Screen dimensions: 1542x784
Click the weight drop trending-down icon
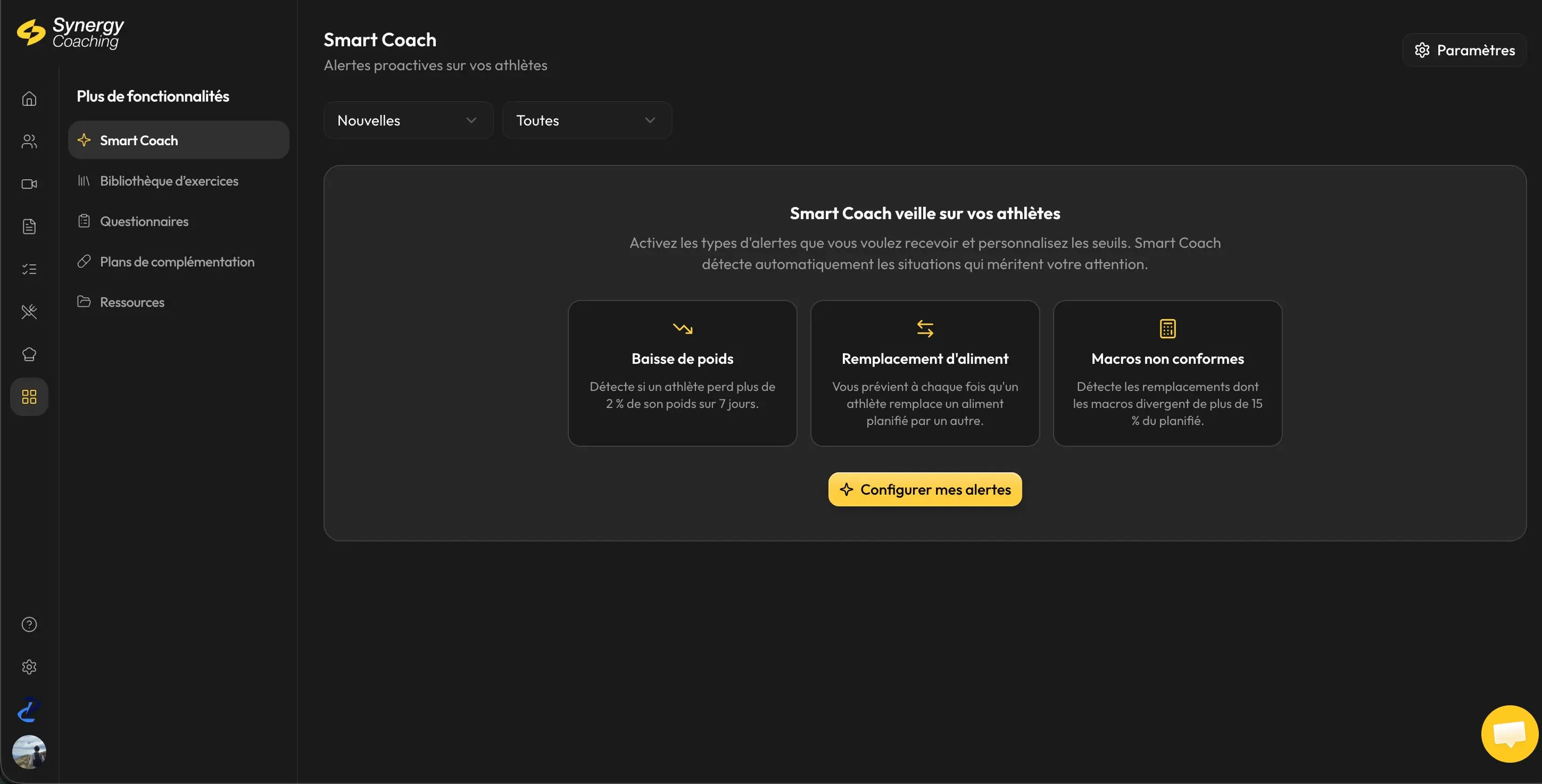point(682,329)
